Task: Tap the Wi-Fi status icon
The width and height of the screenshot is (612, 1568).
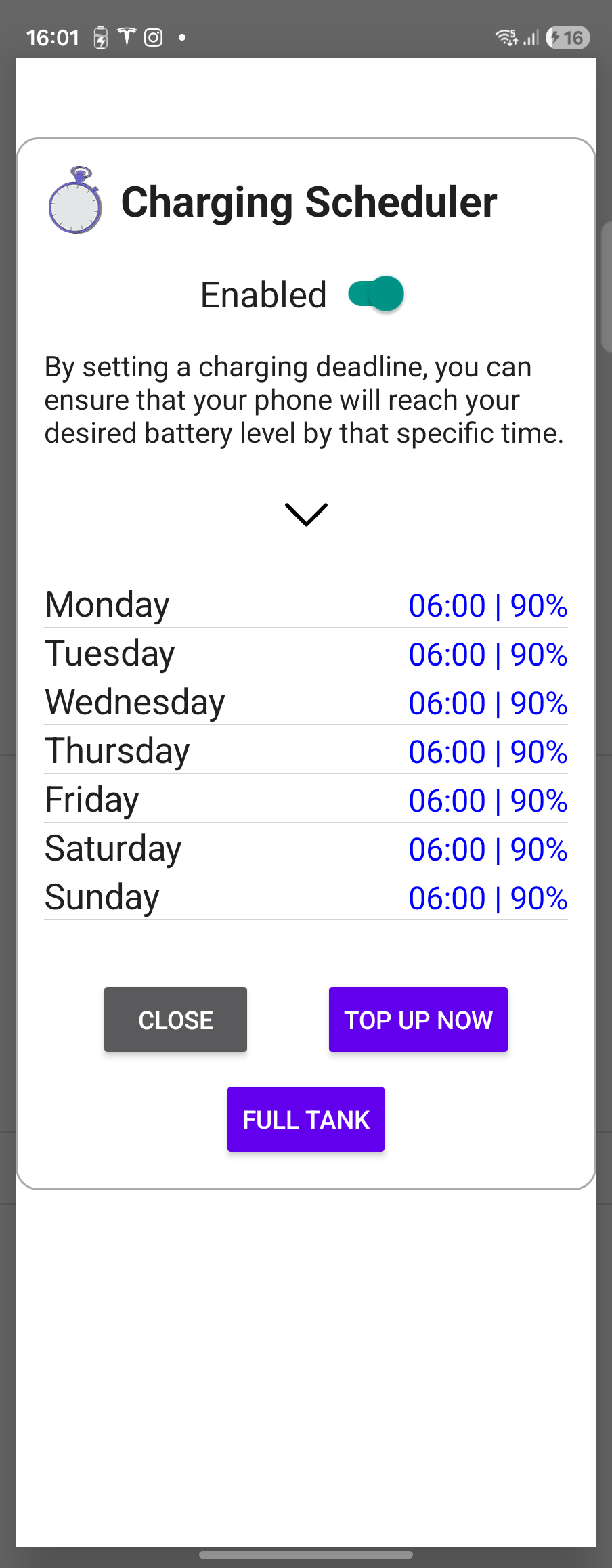Action: pos(506,37)
